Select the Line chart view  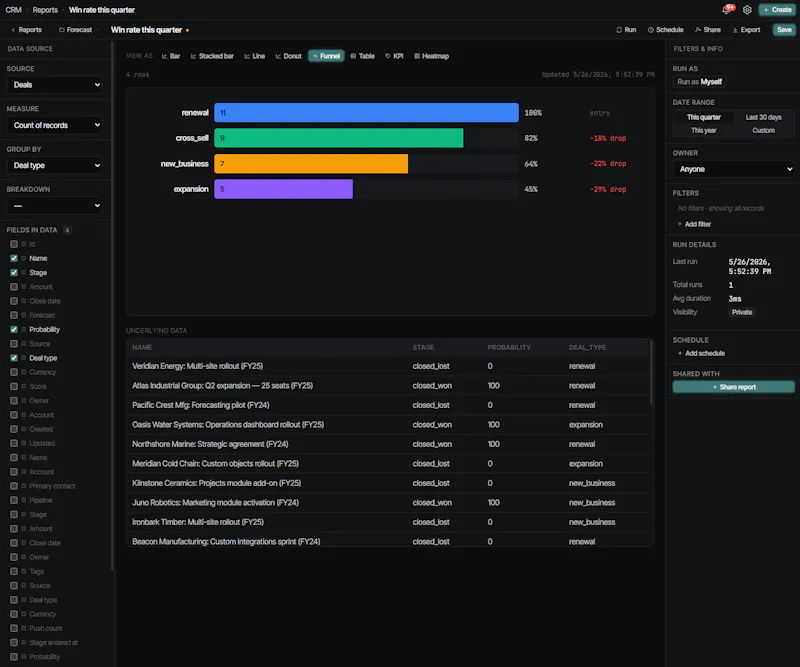point(255,56)
